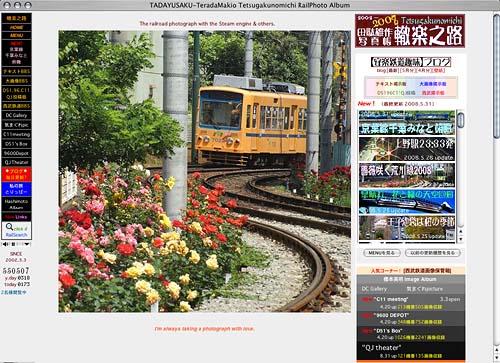Pause the background music player
This screenshot has height=363, width=500.
coord(13,244)
